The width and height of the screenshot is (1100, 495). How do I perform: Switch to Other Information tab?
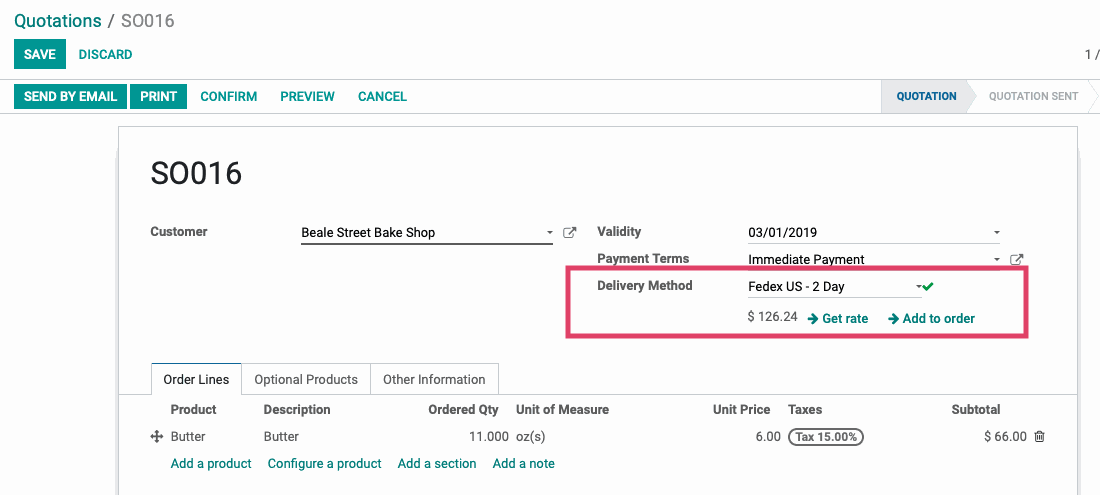[434, 379]
